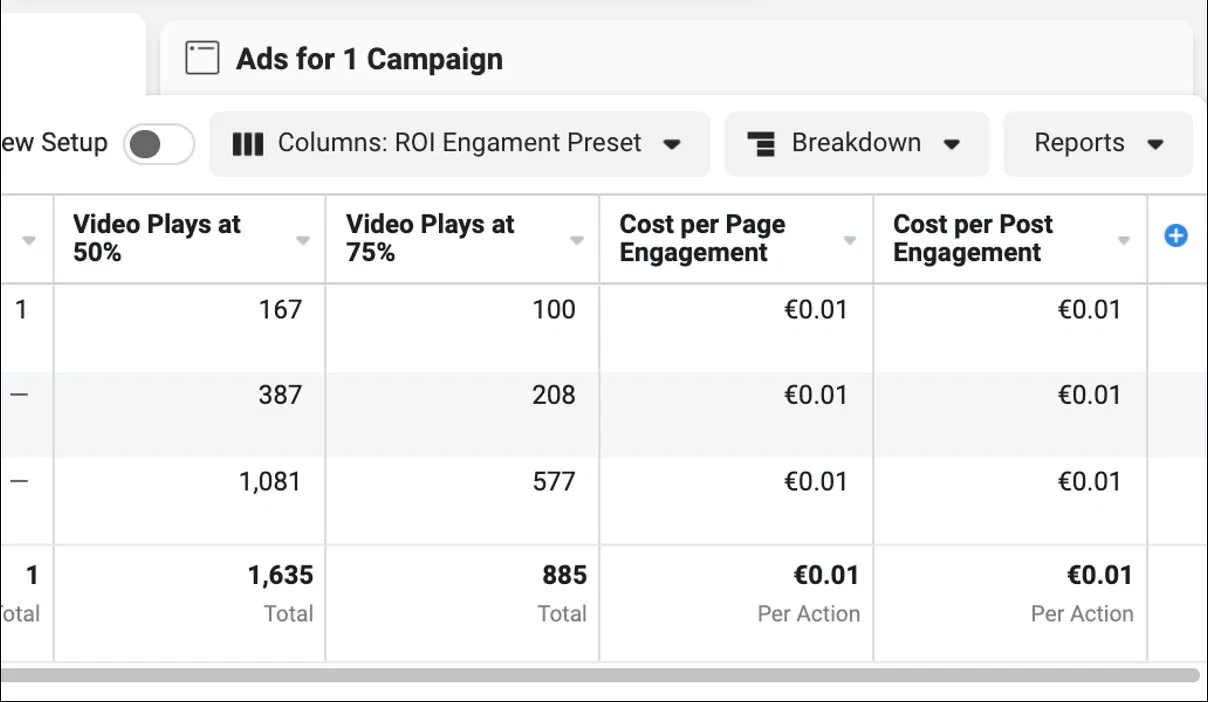Sort by Video Plays at 75% header
The width and height of the screenshot is (1208, 702).
[x=430, y=238]
